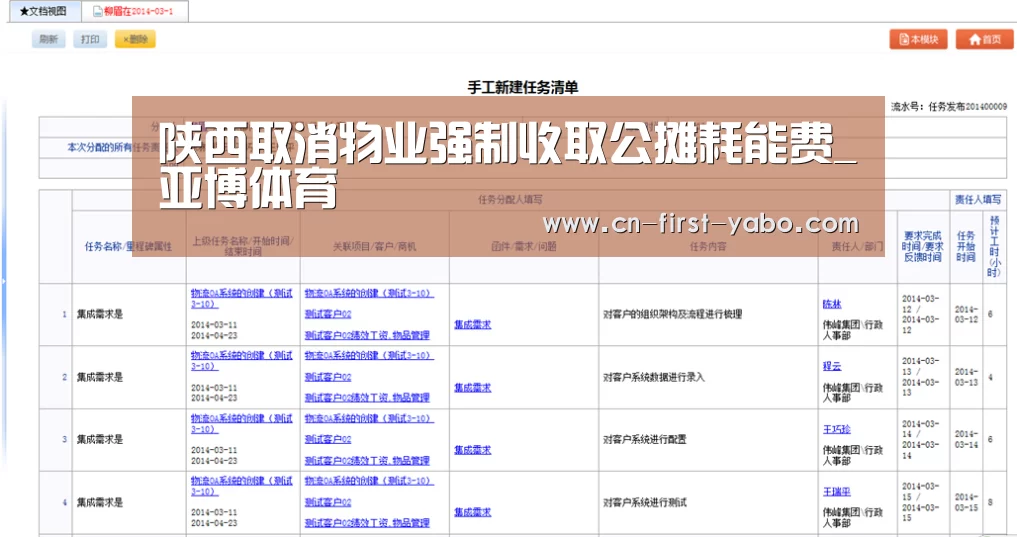Viewport: 1017px width, 537px height.
Task: Open row 1 测试客户02 customer link
Action: click(x=328, y=314)
